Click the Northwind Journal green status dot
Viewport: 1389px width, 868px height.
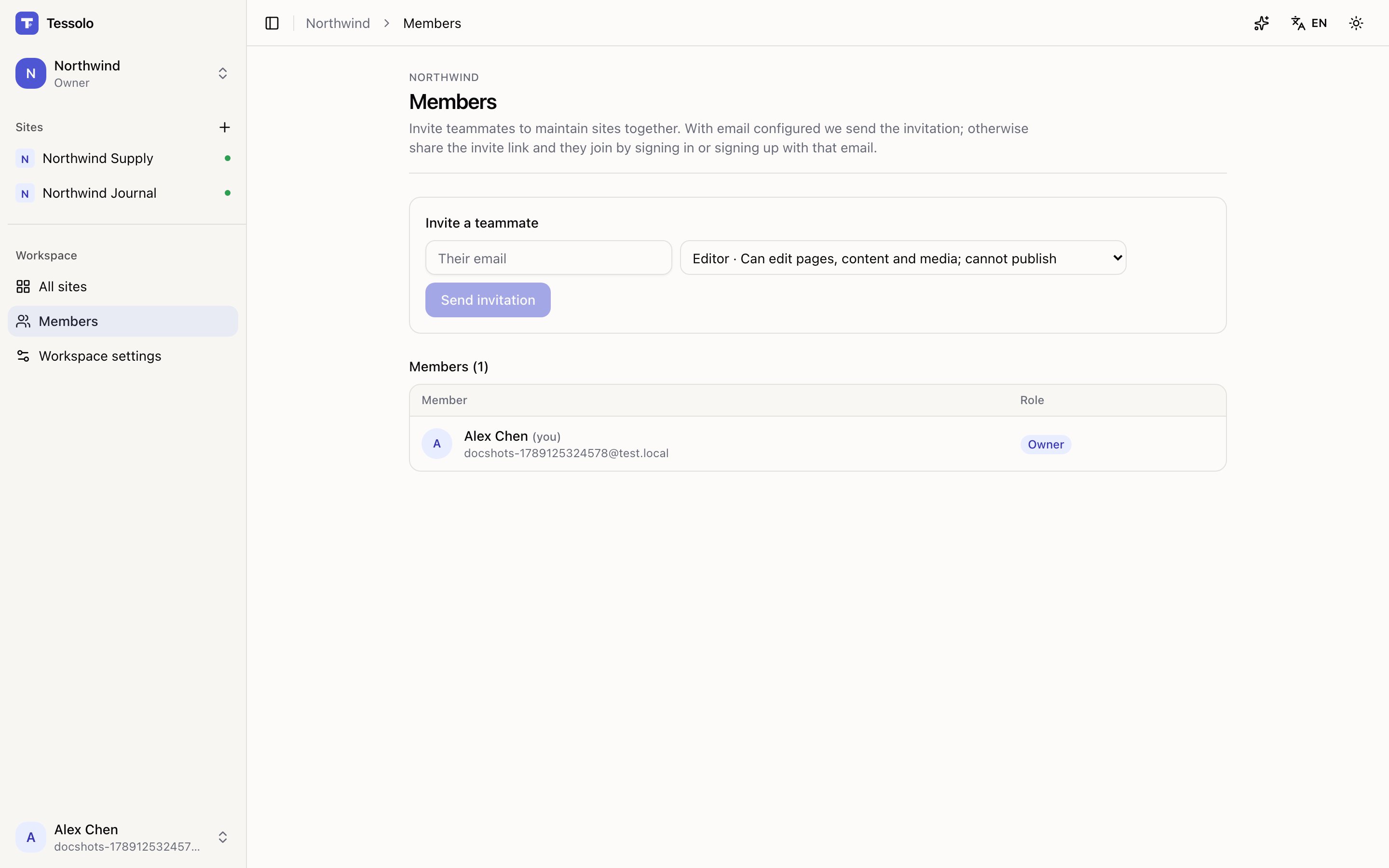point(228,193)
